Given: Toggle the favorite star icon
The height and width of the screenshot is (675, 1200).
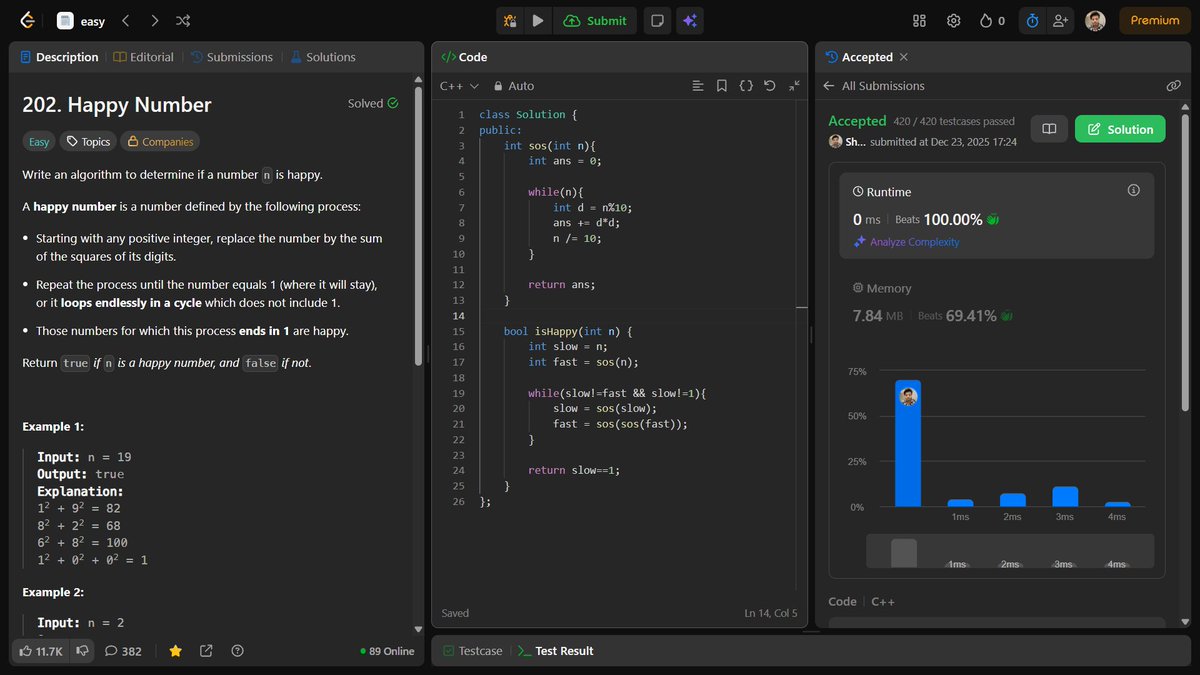Looking at the screenshot, I should pos(176,650).
